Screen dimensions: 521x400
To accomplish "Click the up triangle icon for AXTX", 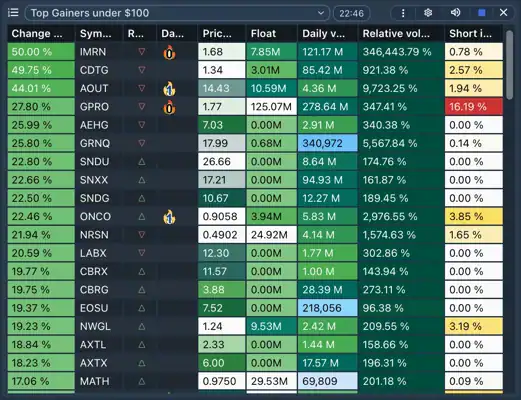I will click(x=142, y=363).
